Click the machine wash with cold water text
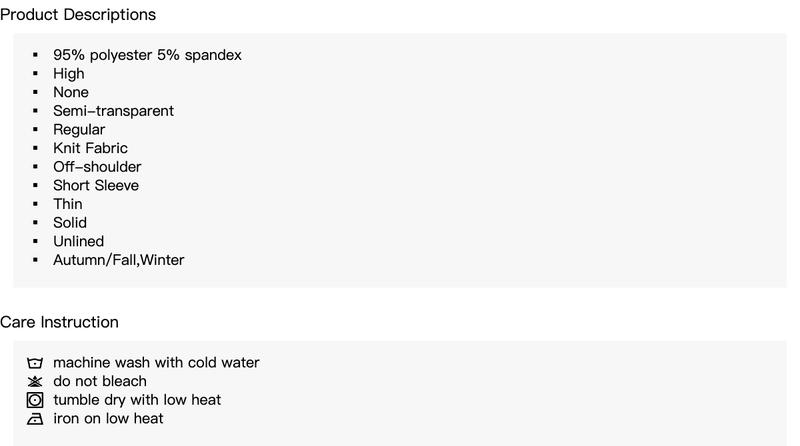 coord(156,362)
